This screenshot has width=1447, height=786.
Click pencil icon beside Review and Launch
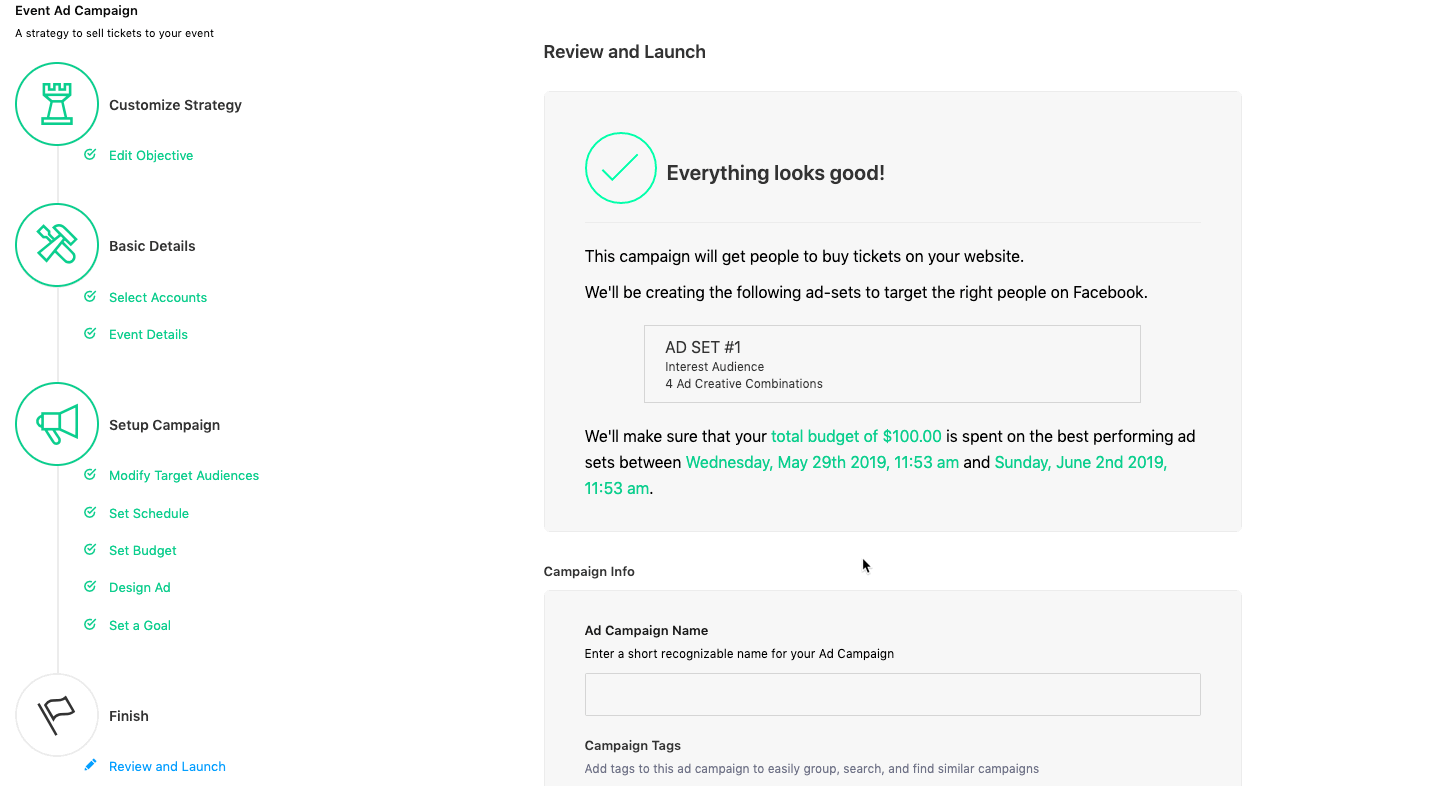pyautogui.click(x=90, y=765)
